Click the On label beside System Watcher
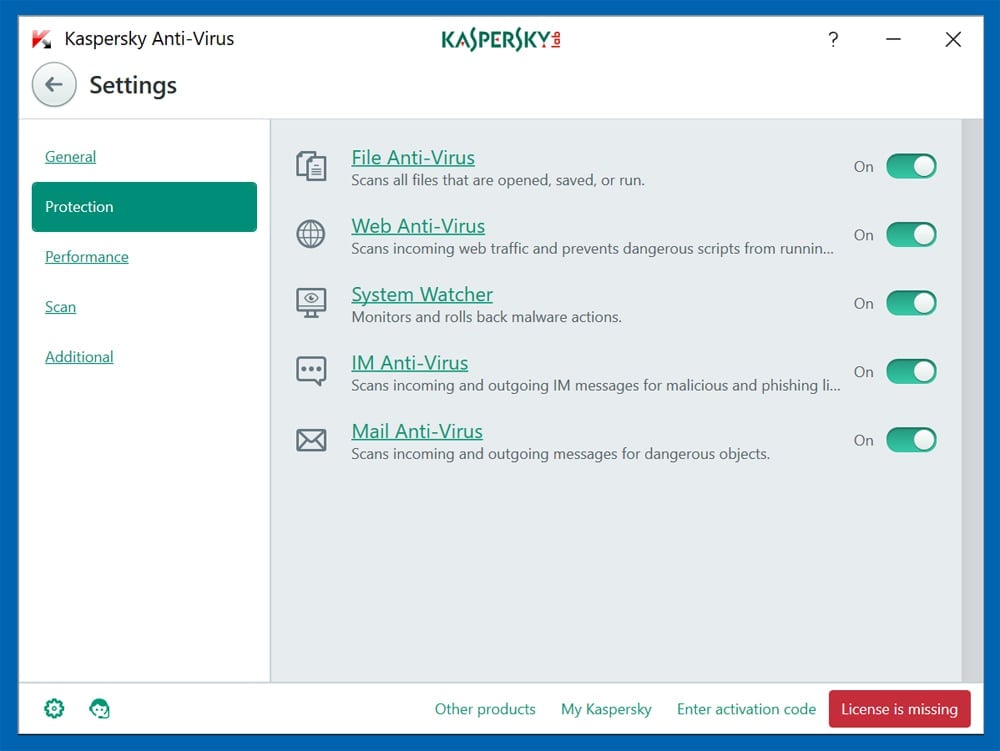This screenshot has width=1000, height=751. click(x=864, y=303)
